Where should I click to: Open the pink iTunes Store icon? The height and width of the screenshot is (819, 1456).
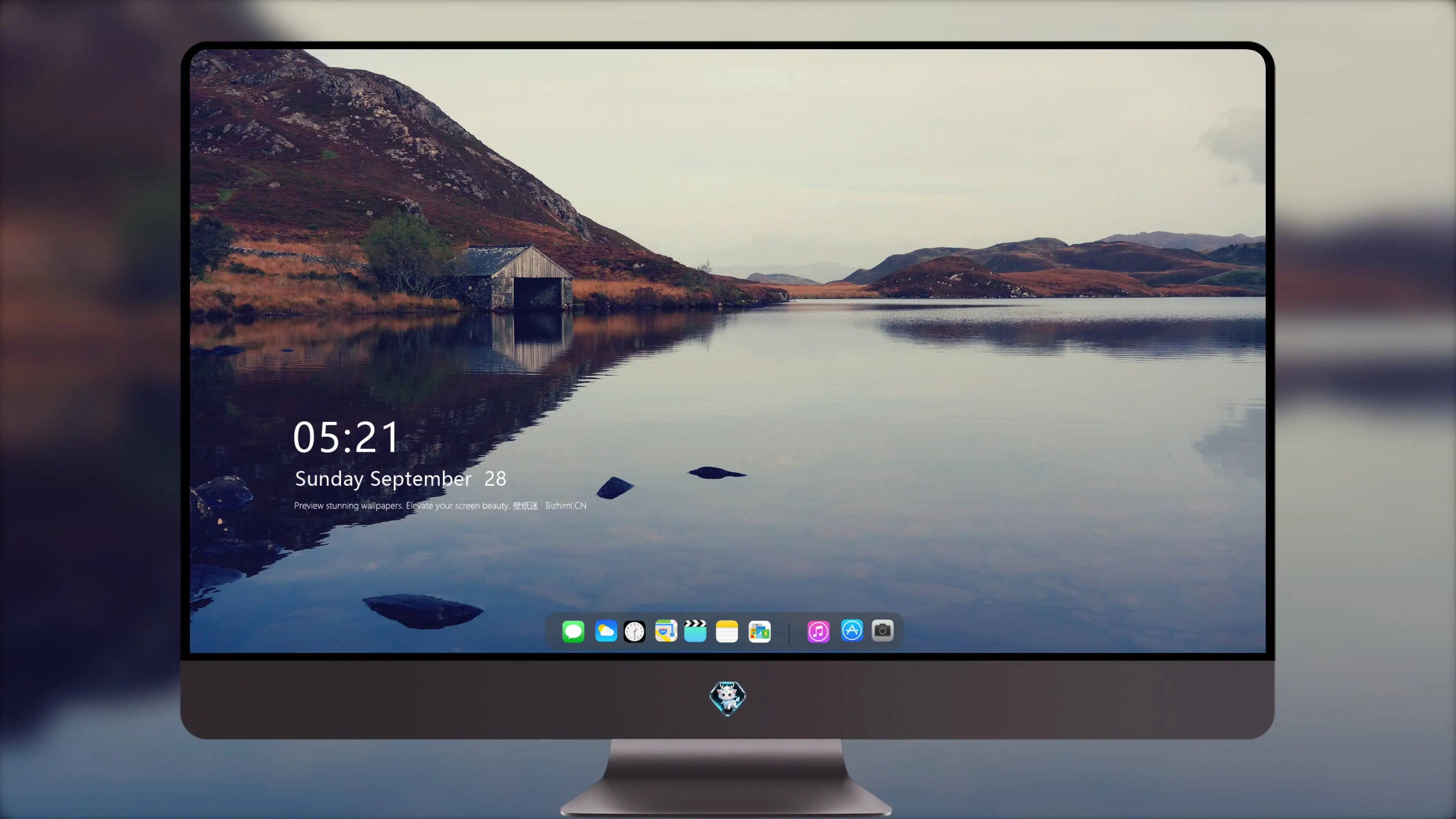(819, 631)
